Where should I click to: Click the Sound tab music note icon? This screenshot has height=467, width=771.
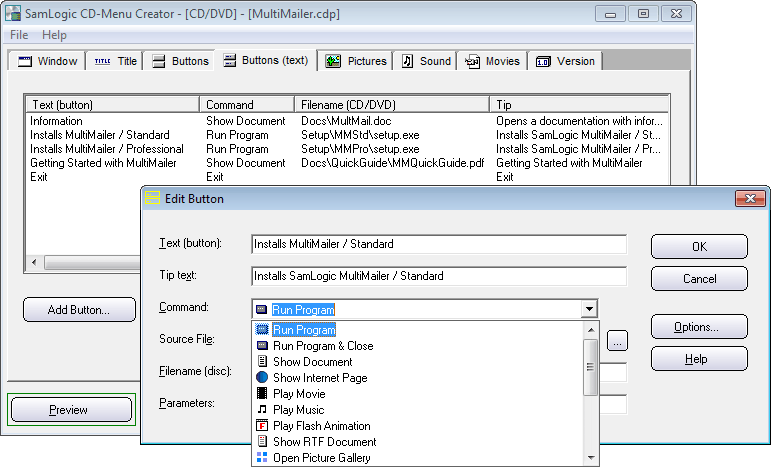pos(407,61)
